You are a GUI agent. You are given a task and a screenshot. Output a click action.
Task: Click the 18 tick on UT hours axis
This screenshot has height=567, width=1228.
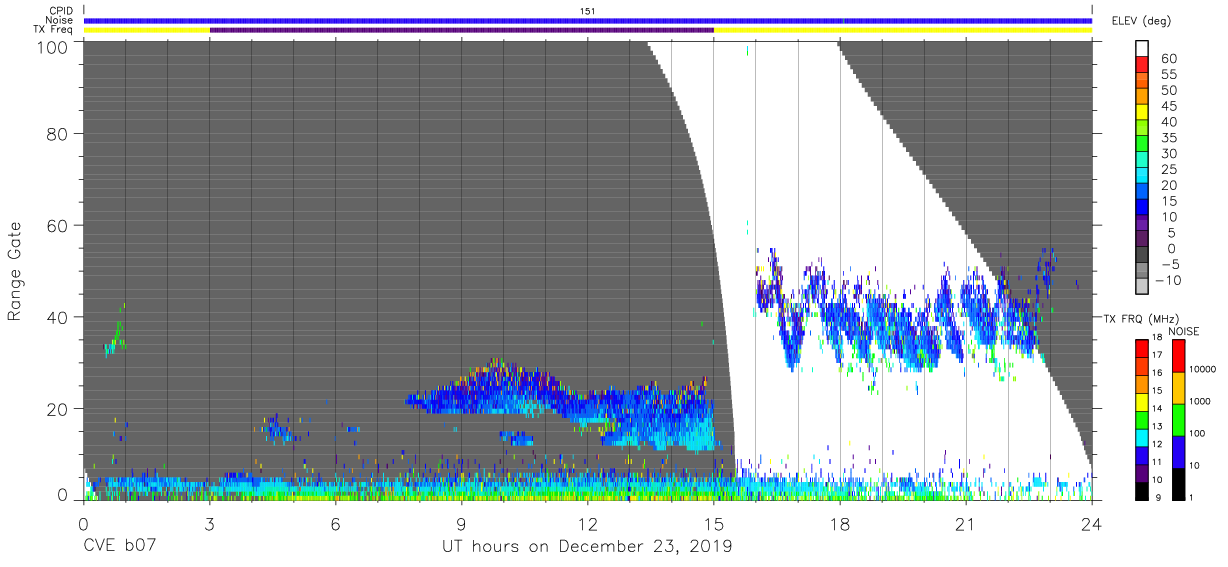(840, 524)
